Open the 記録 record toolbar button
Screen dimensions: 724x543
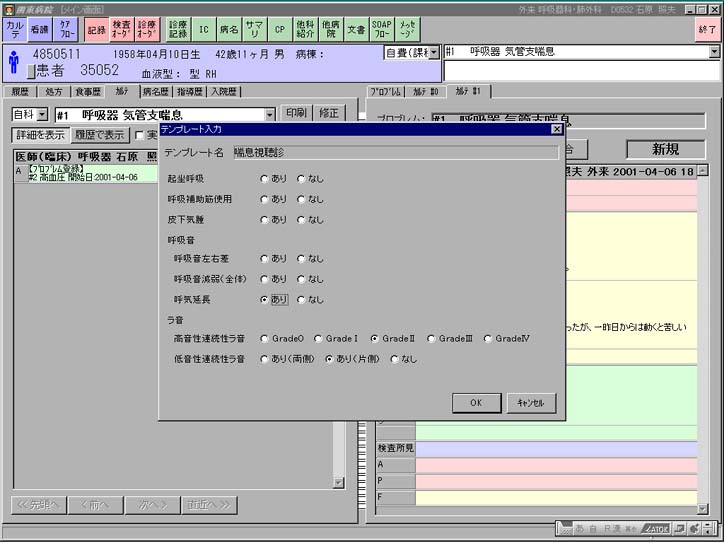[96, 30]
